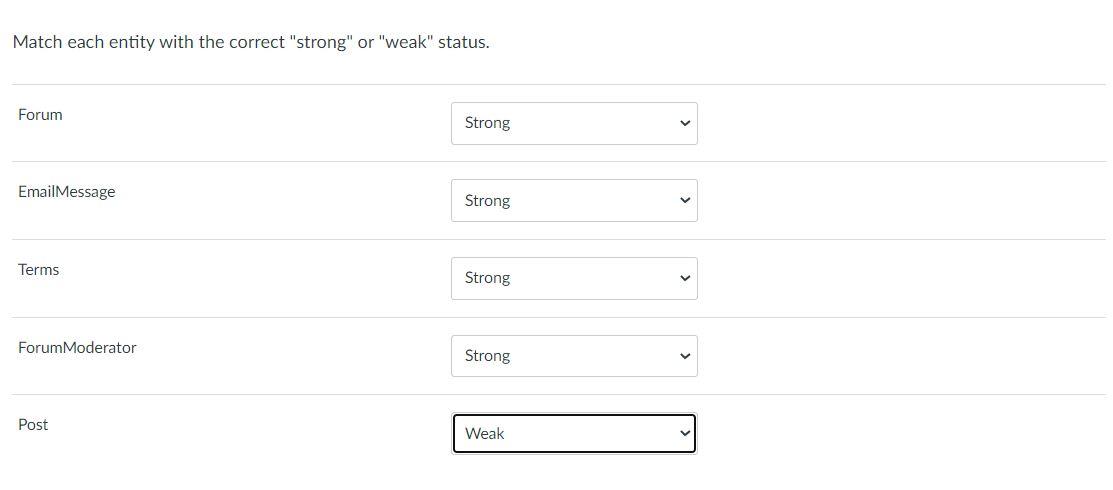Click the "Match each entity" question prompt
Image resolution: width=1113 pixels, height=490 pixels.
pyautogui.click(x=251, y=43)
